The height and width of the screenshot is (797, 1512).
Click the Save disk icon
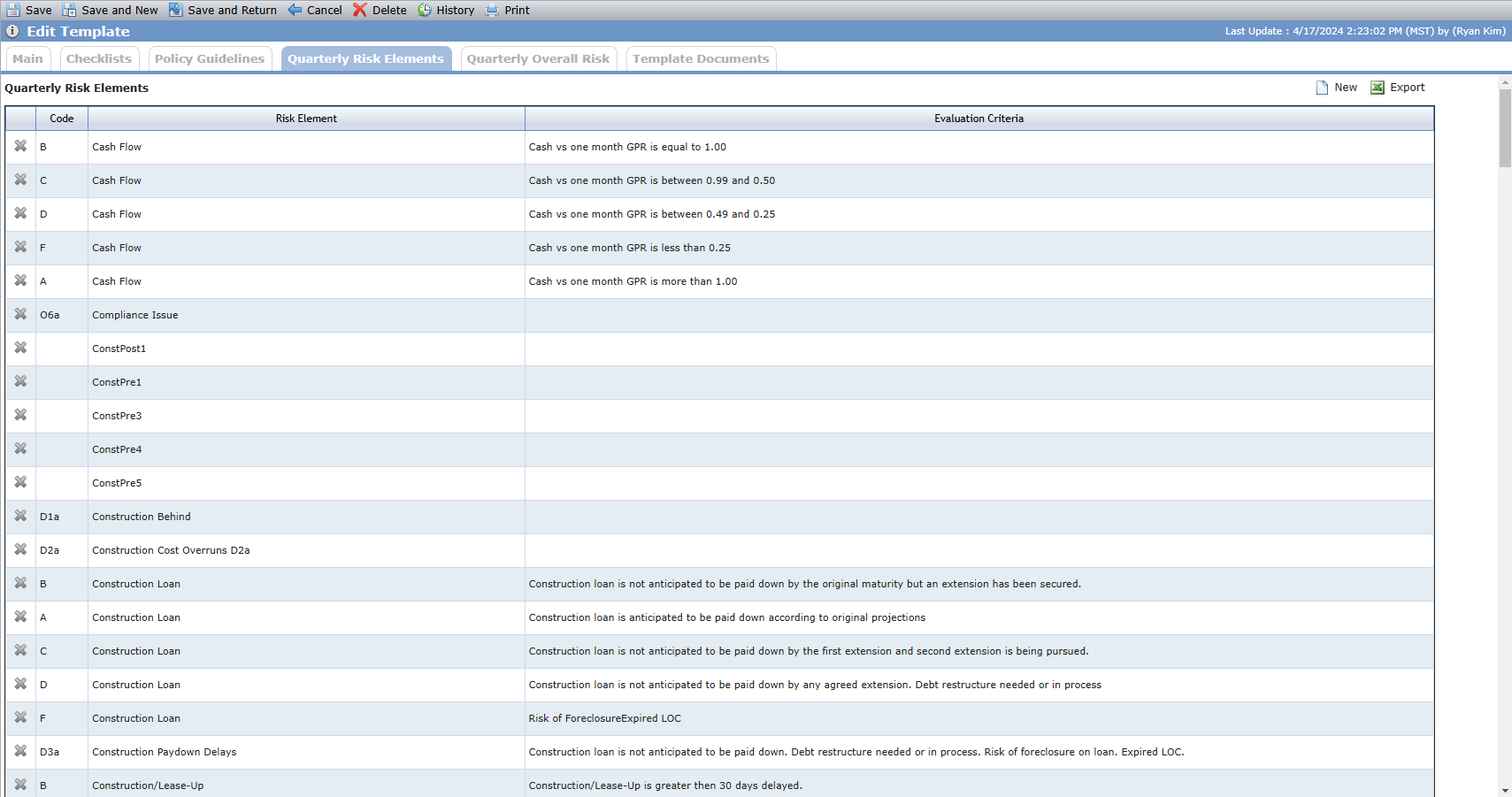coord(13,10)
